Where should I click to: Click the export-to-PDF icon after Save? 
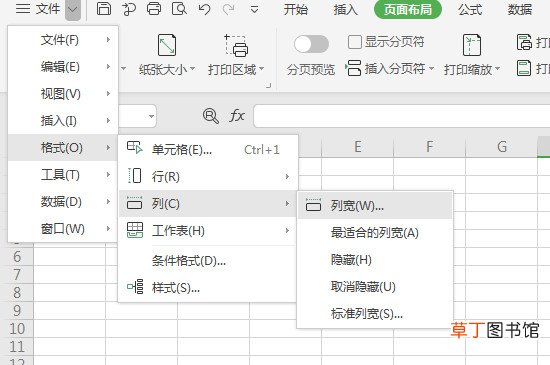click(129, 9)
